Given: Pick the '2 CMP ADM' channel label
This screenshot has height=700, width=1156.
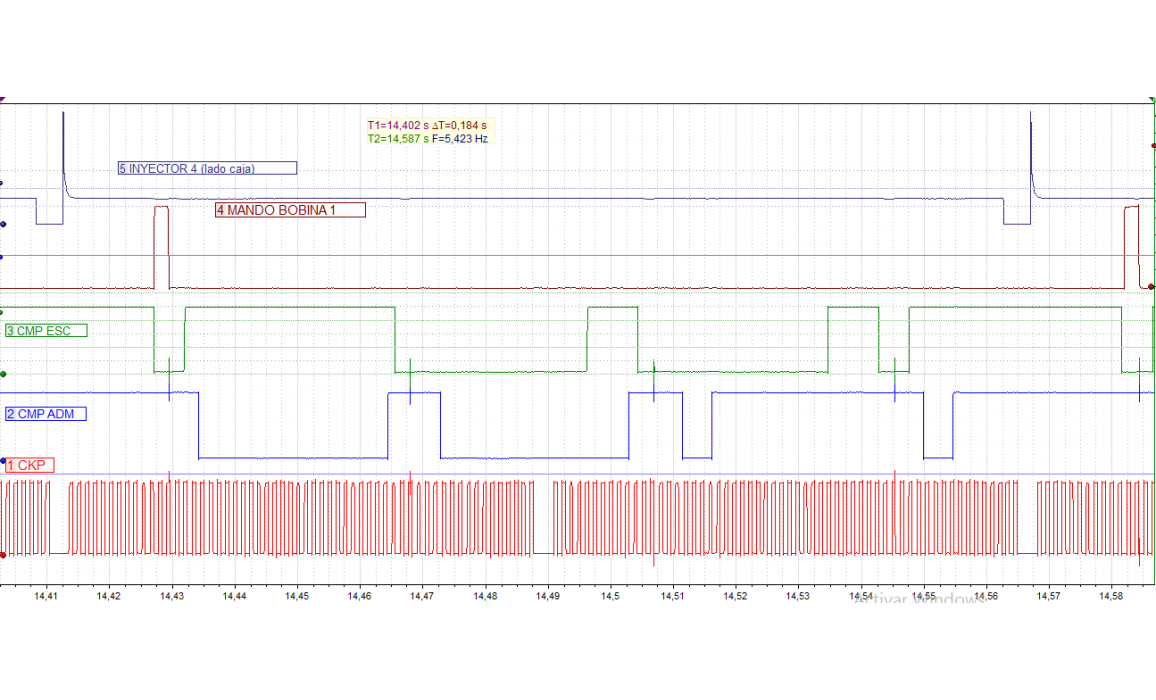Looking at the screenshot, I should (x=46, y=414).
